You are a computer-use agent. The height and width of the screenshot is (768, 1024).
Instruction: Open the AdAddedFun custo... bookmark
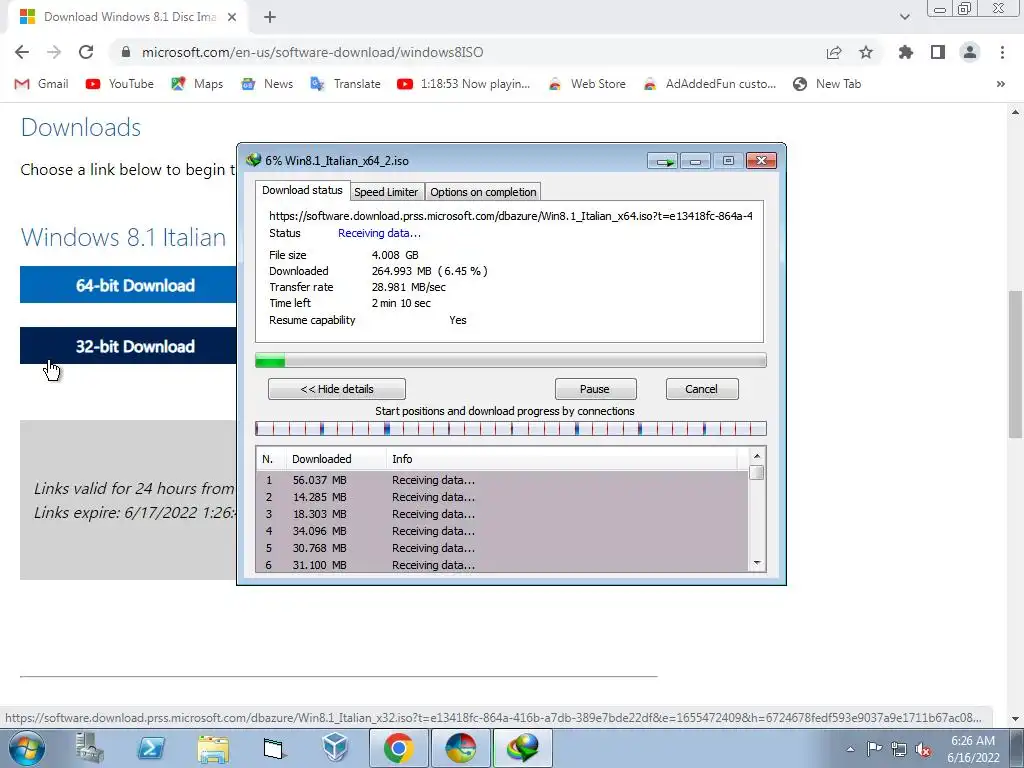click(709, 84)
